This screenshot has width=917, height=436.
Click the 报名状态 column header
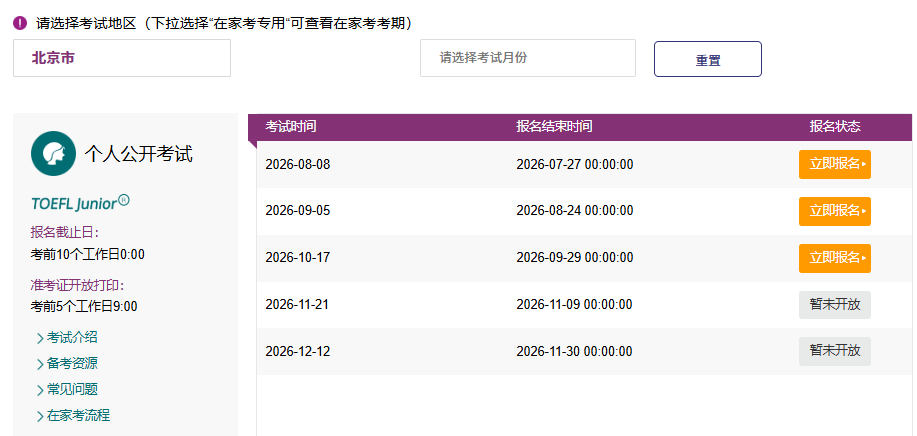(x=835, y=127)
